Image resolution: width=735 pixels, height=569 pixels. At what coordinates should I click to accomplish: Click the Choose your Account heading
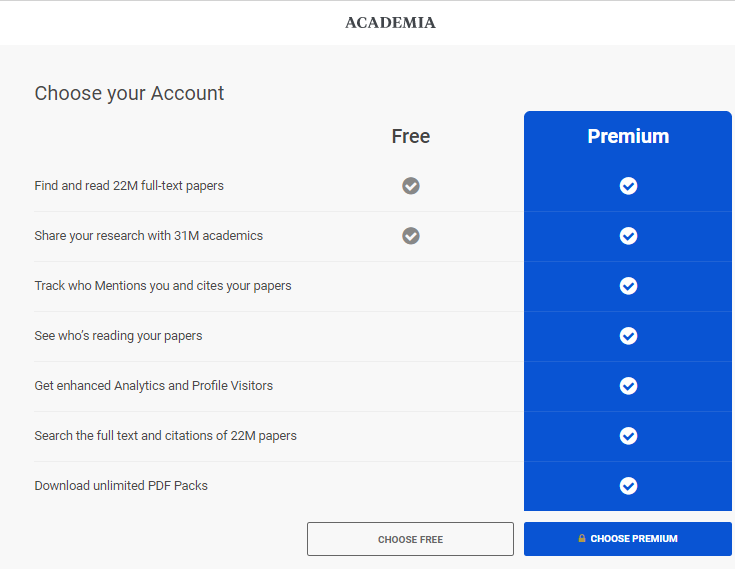pos(129,93)
